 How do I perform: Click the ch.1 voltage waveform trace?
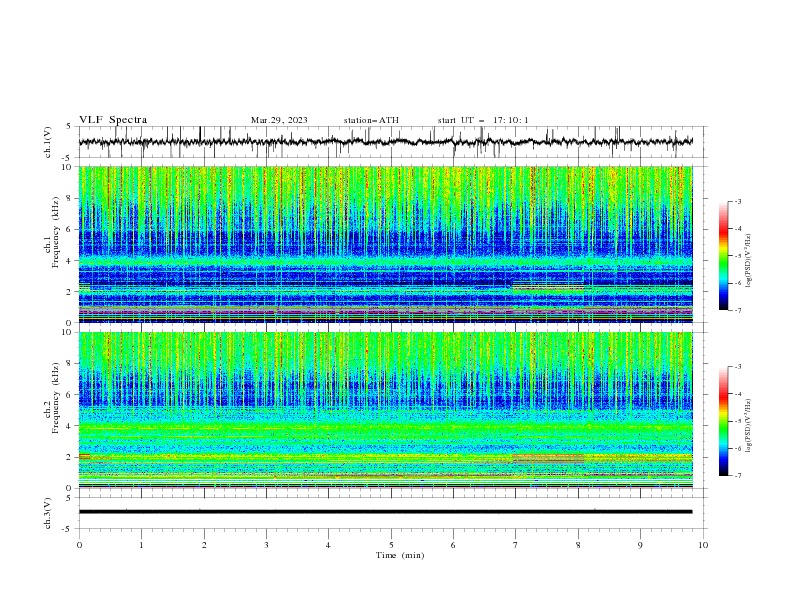click(386, 141)
